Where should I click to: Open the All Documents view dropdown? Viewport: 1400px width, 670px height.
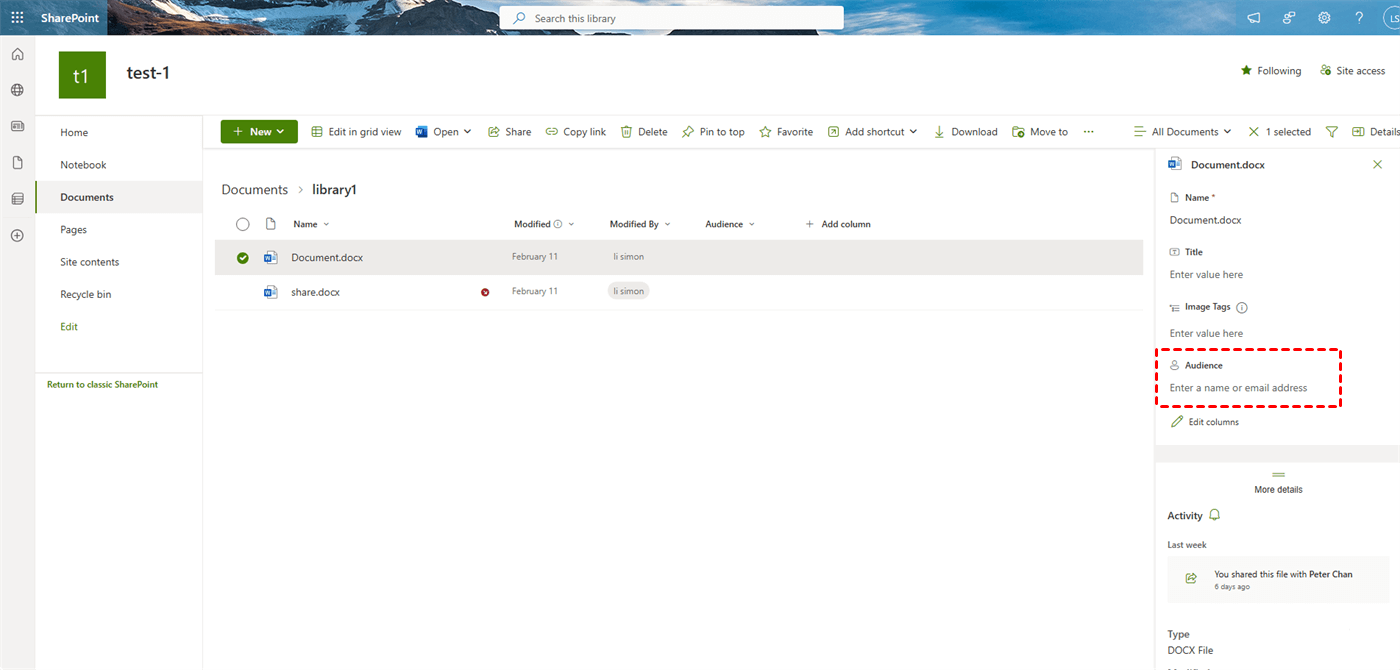point(1182,132)
